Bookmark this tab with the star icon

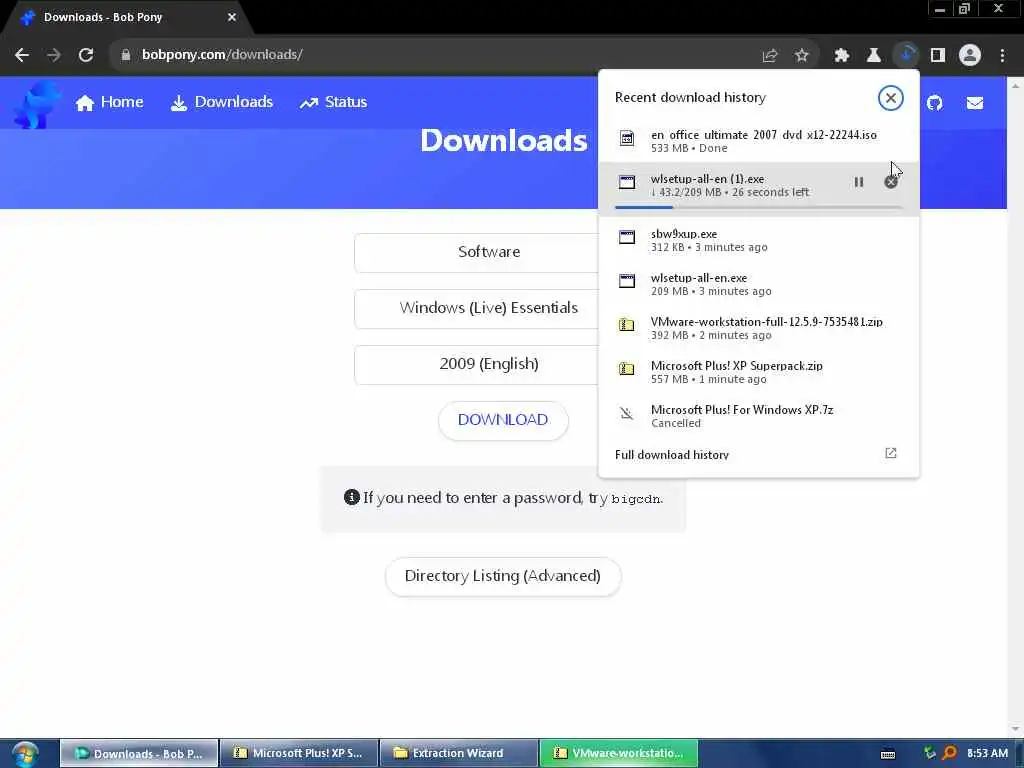click(x=802, y=56)
